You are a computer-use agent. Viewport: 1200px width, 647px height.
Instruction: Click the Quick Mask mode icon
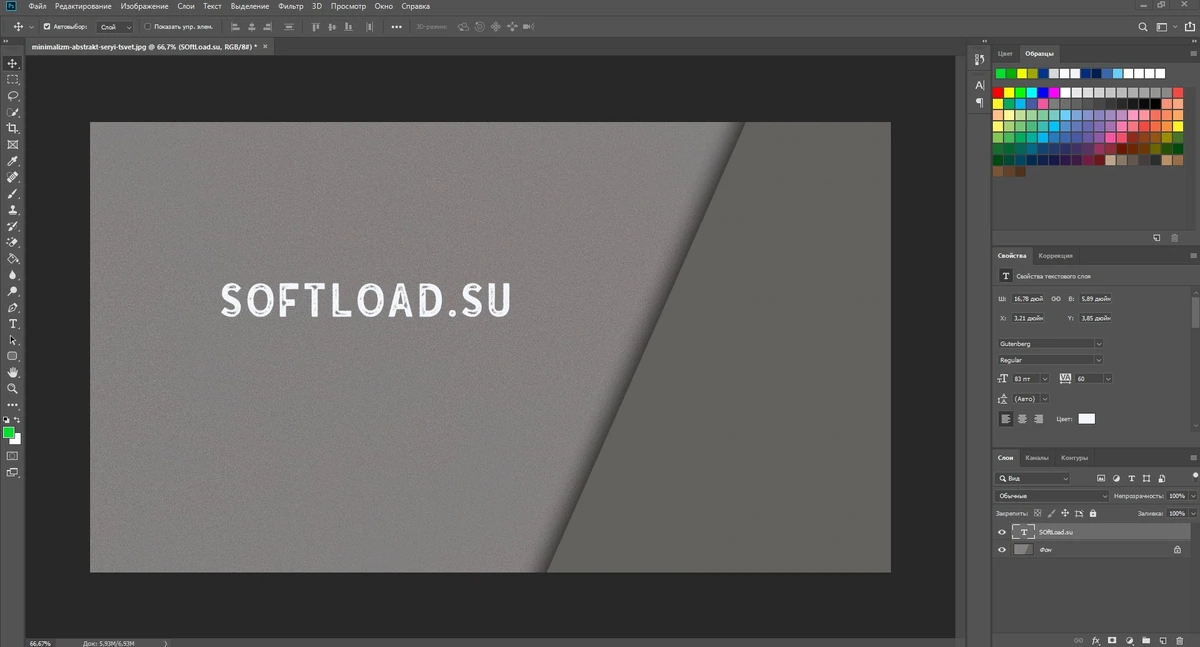point(13,456)
